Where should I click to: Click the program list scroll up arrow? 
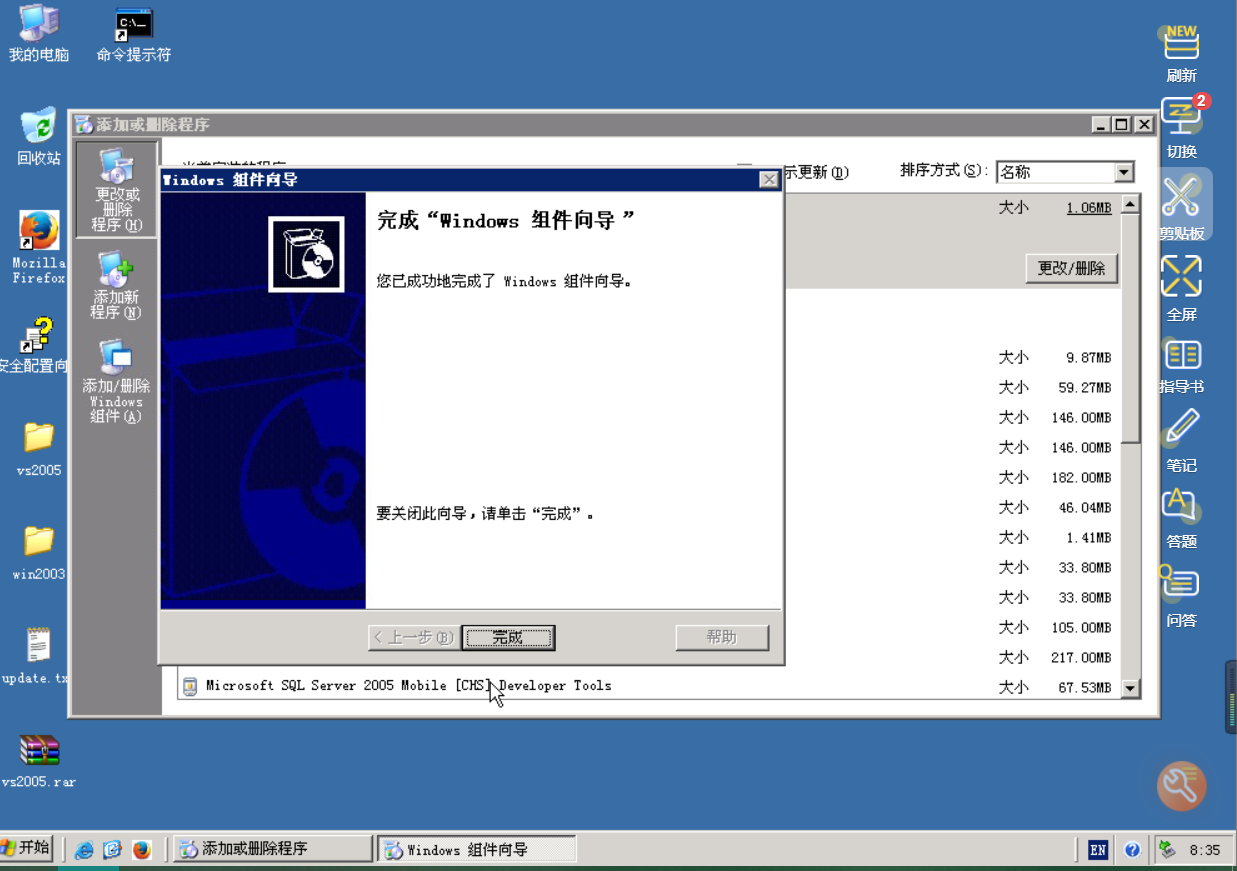click(x=1130, y=204)
